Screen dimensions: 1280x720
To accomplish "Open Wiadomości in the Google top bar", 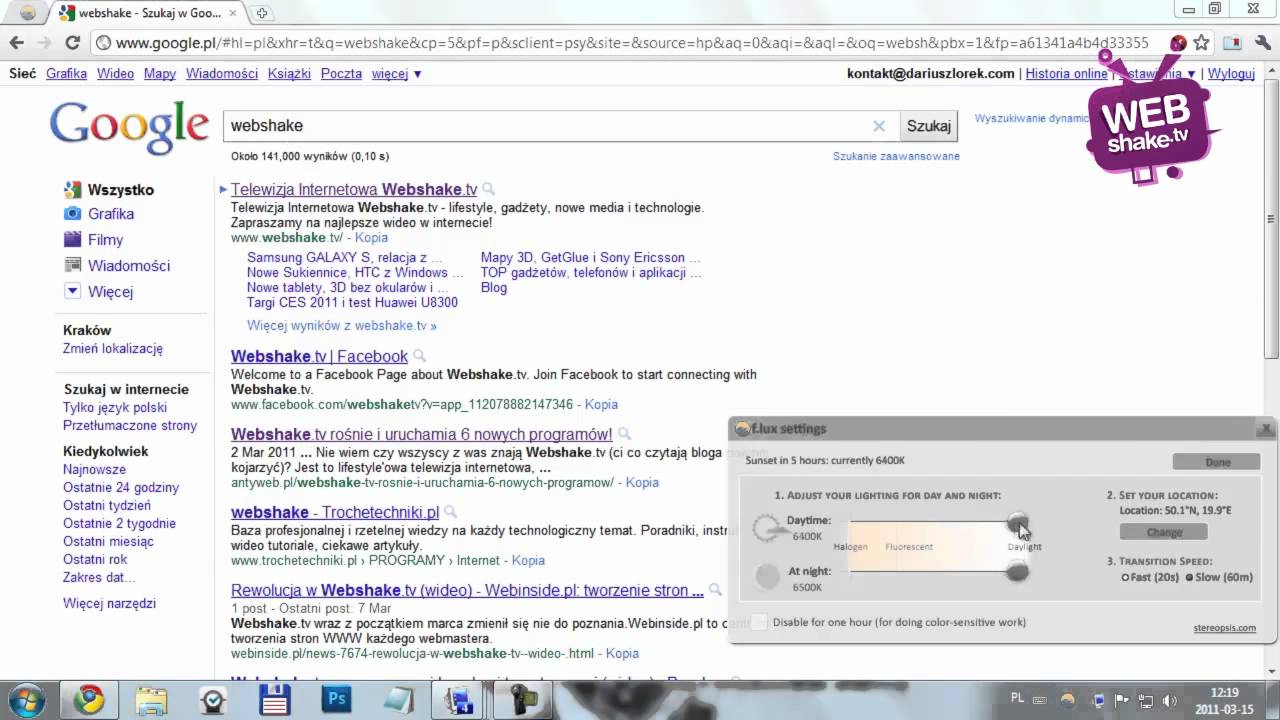I will click(x=222, y=74).
